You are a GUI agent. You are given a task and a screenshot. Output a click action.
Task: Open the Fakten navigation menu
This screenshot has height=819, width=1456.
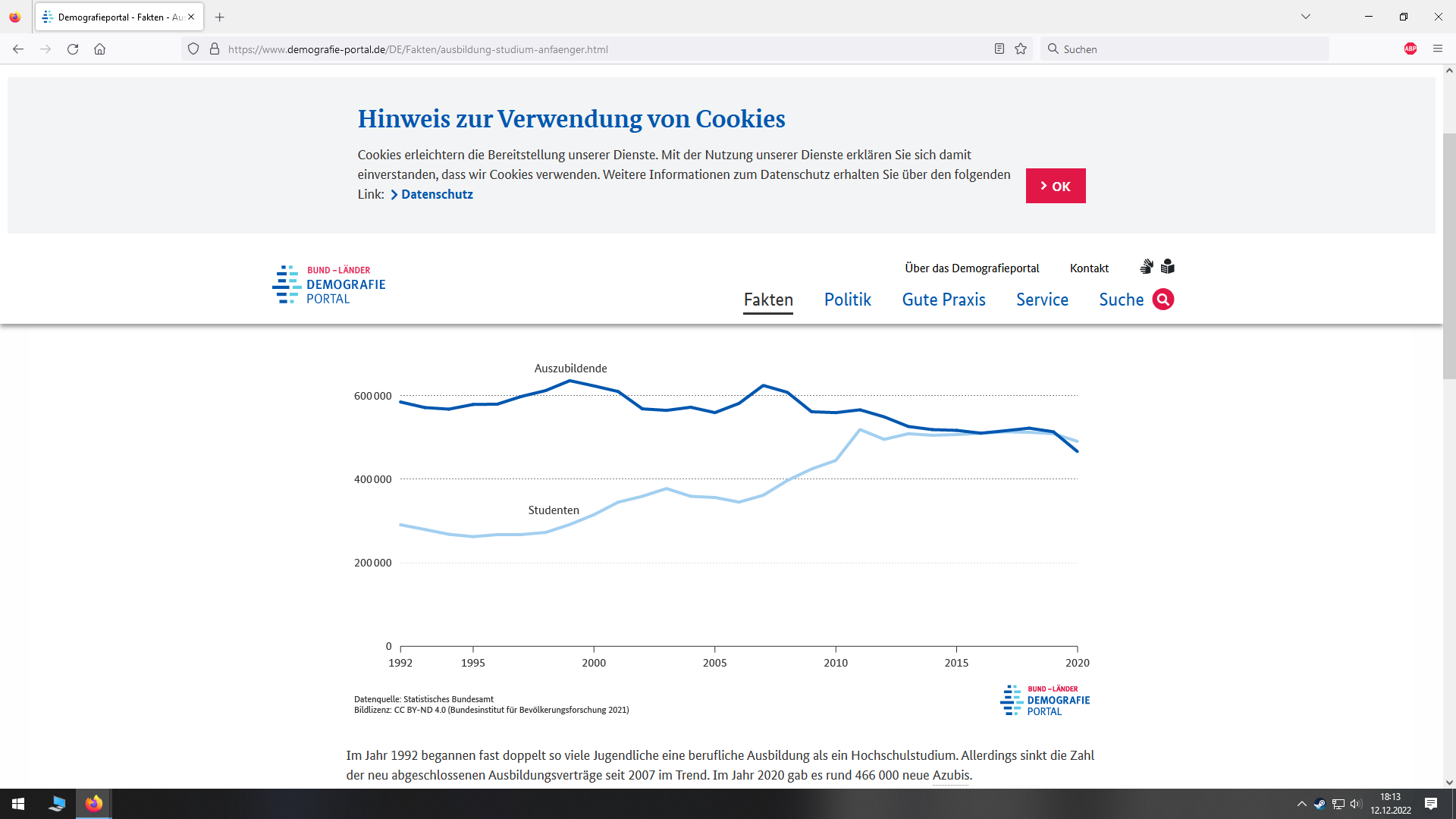pos(768,300)
